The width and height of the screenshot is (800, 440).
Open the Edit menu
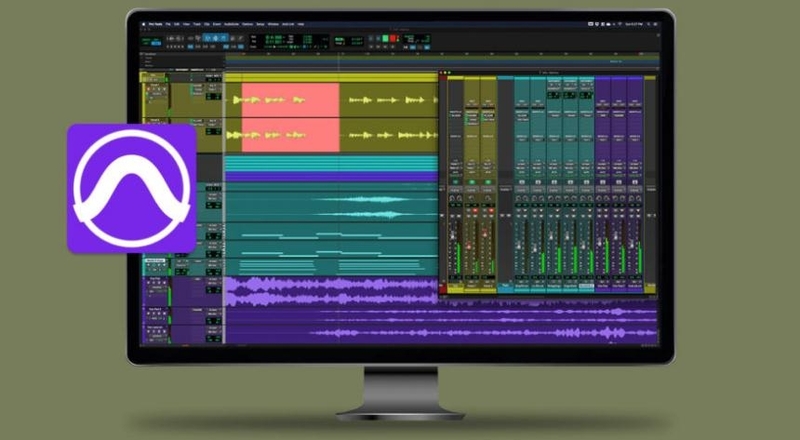tap(177, 24)
